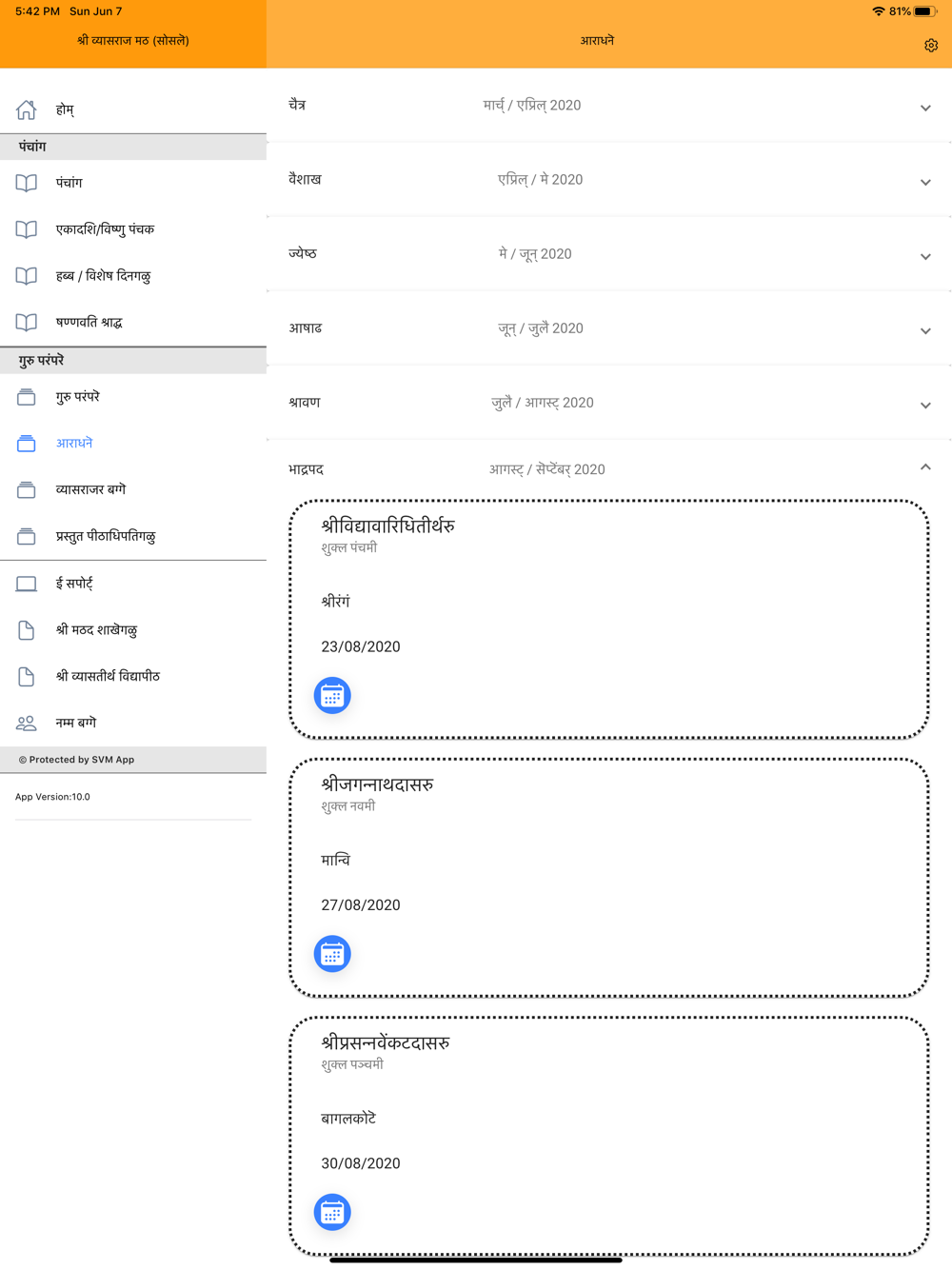Image resolution: width=952 pixels, height=1270 pixels.
Task: Click Protected by SVM App footer
Action: point(77,760)
